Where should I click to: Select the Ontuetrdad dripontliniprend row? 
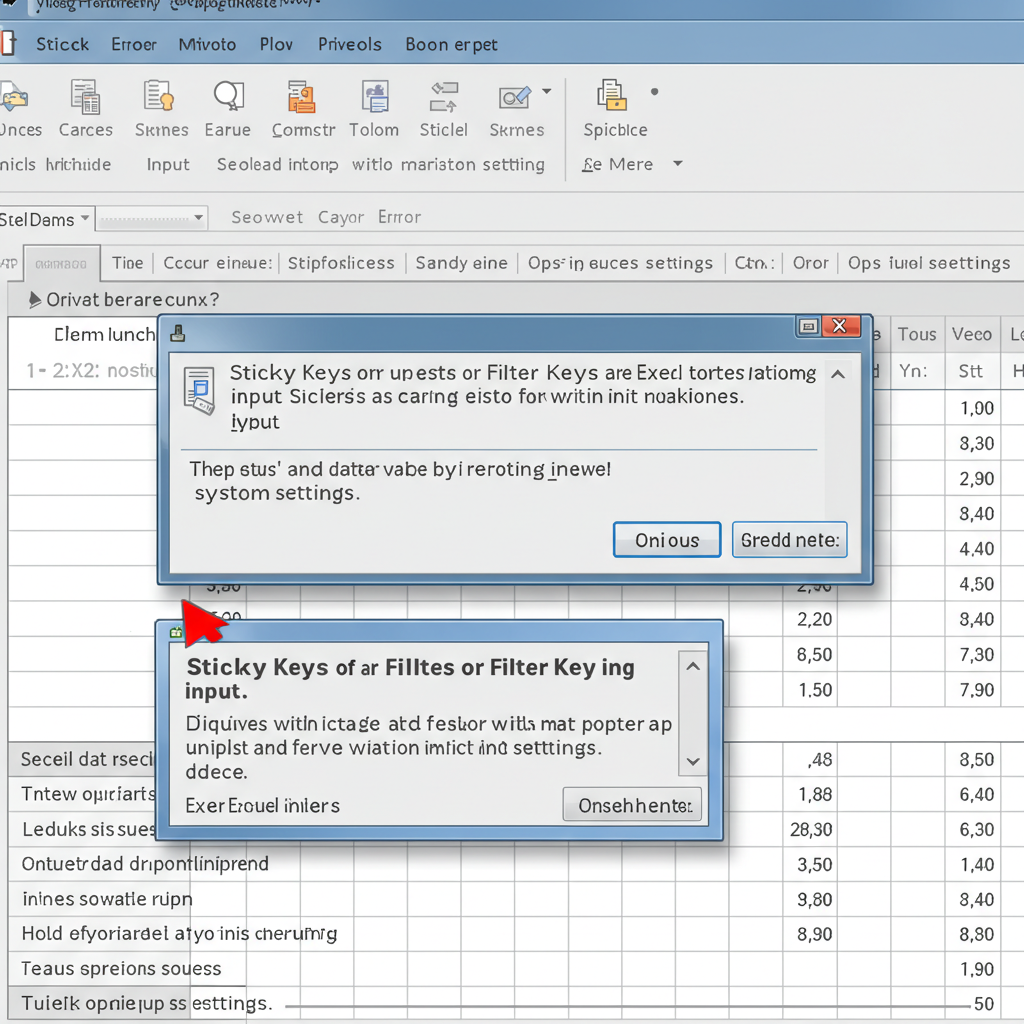(x=145, y=864)
